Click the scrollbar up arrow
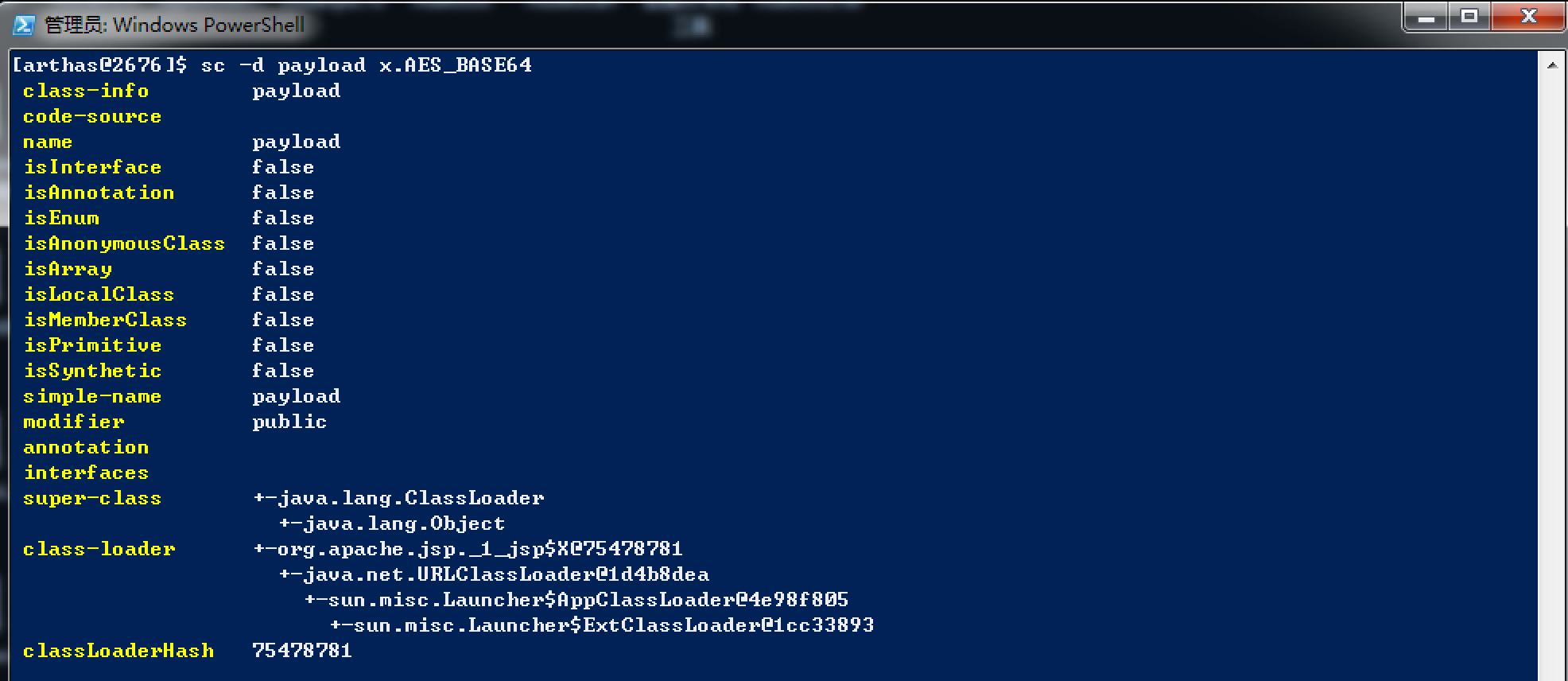This screenshot has width=1568, height=681. [x=1552, y=64]
